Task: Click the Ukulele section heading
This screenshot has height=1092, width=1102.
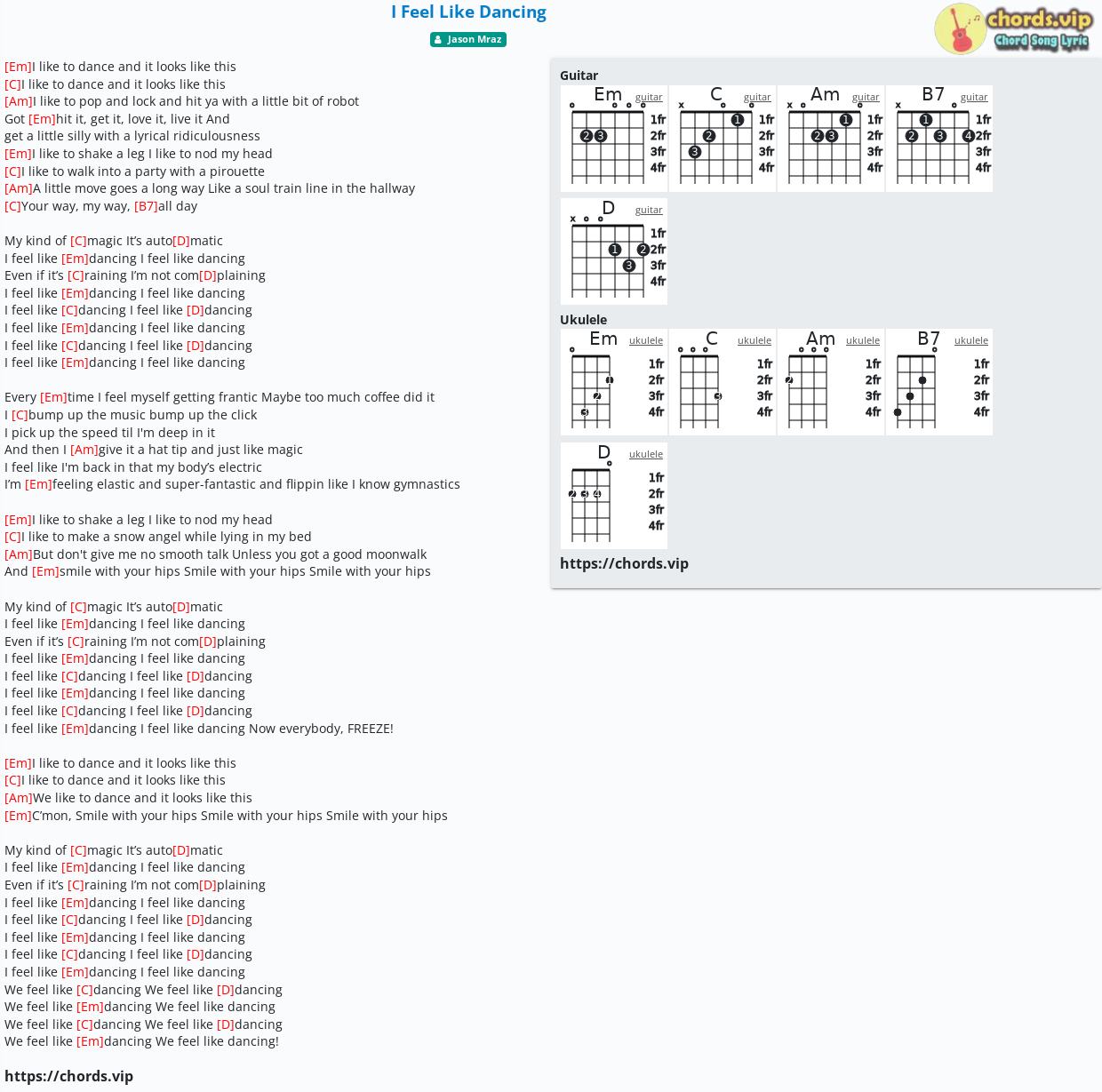Action: coord(583,320)
